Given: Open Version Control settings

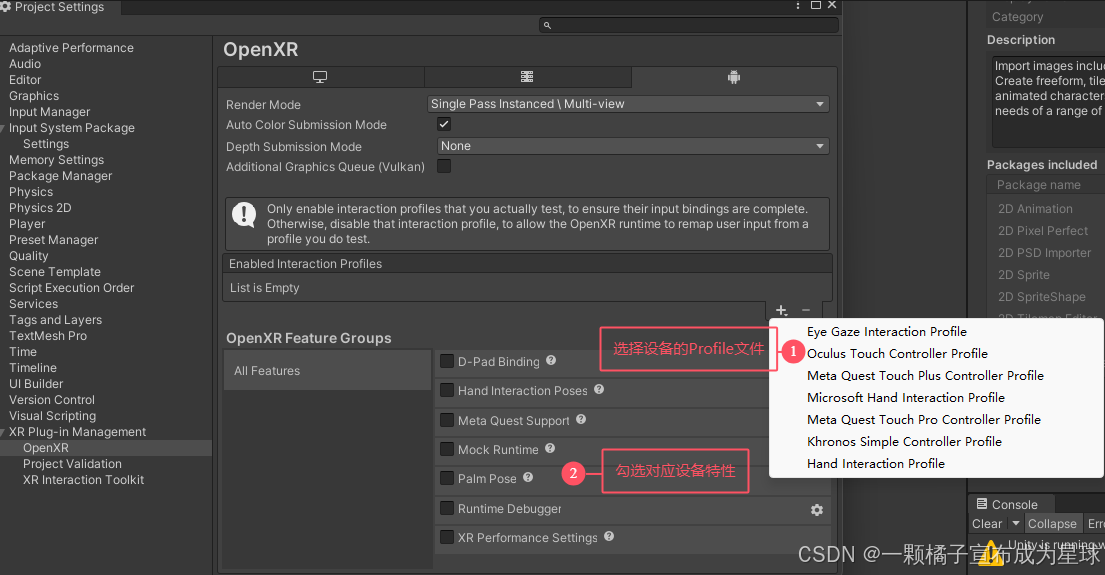Looking at the screenshot, I should 51,400.
